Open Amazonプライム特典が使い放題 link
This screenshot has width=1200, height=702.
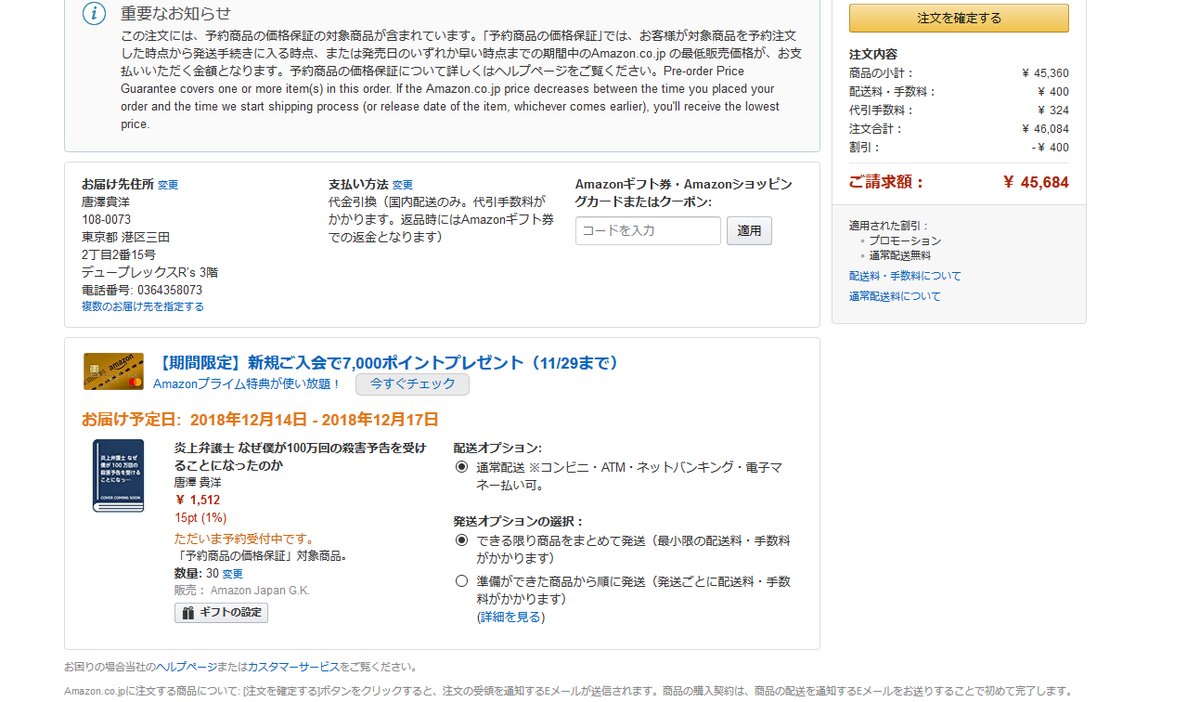click(247, 384)
